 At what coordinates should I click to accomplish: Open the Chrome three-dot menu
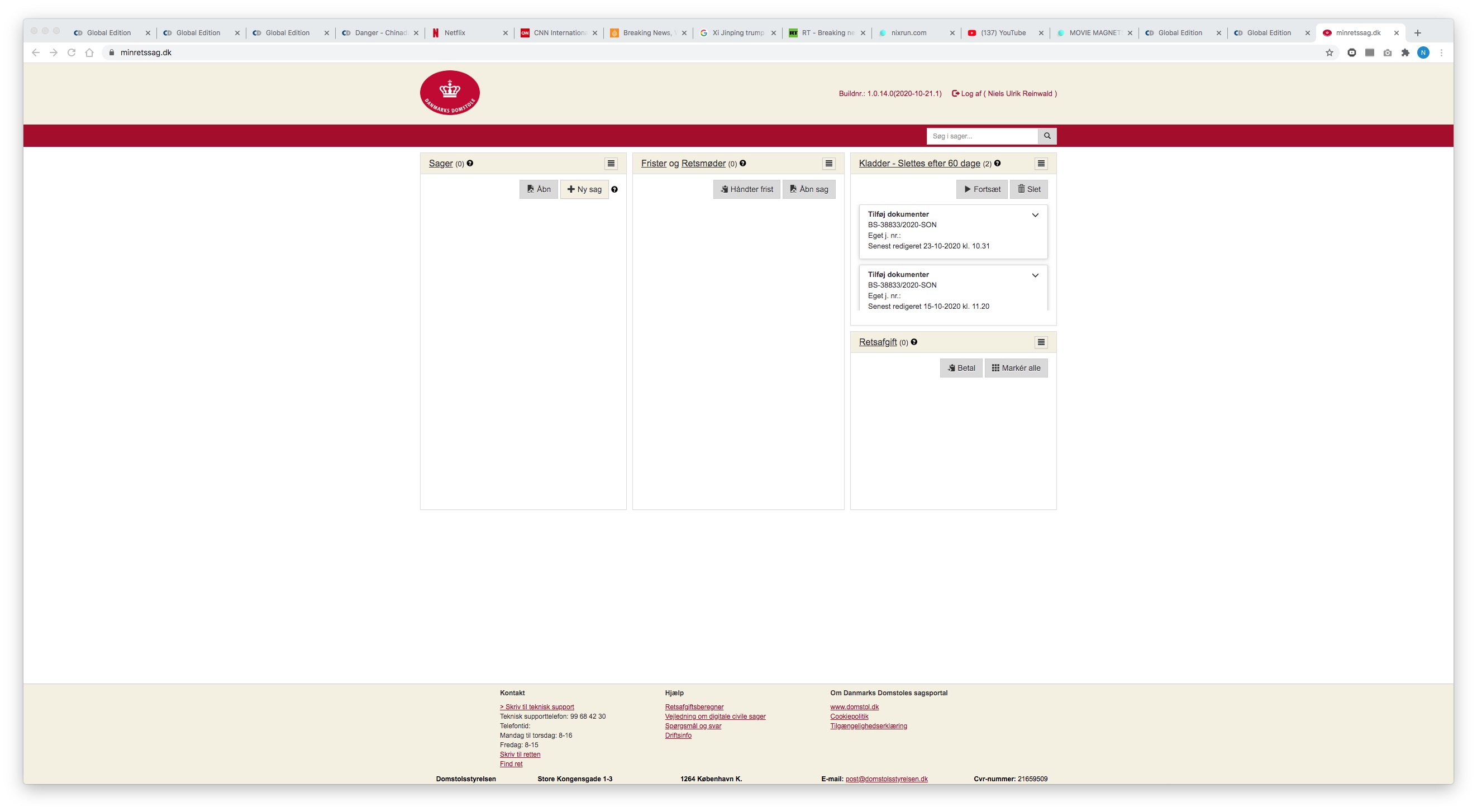(1441, 52)
